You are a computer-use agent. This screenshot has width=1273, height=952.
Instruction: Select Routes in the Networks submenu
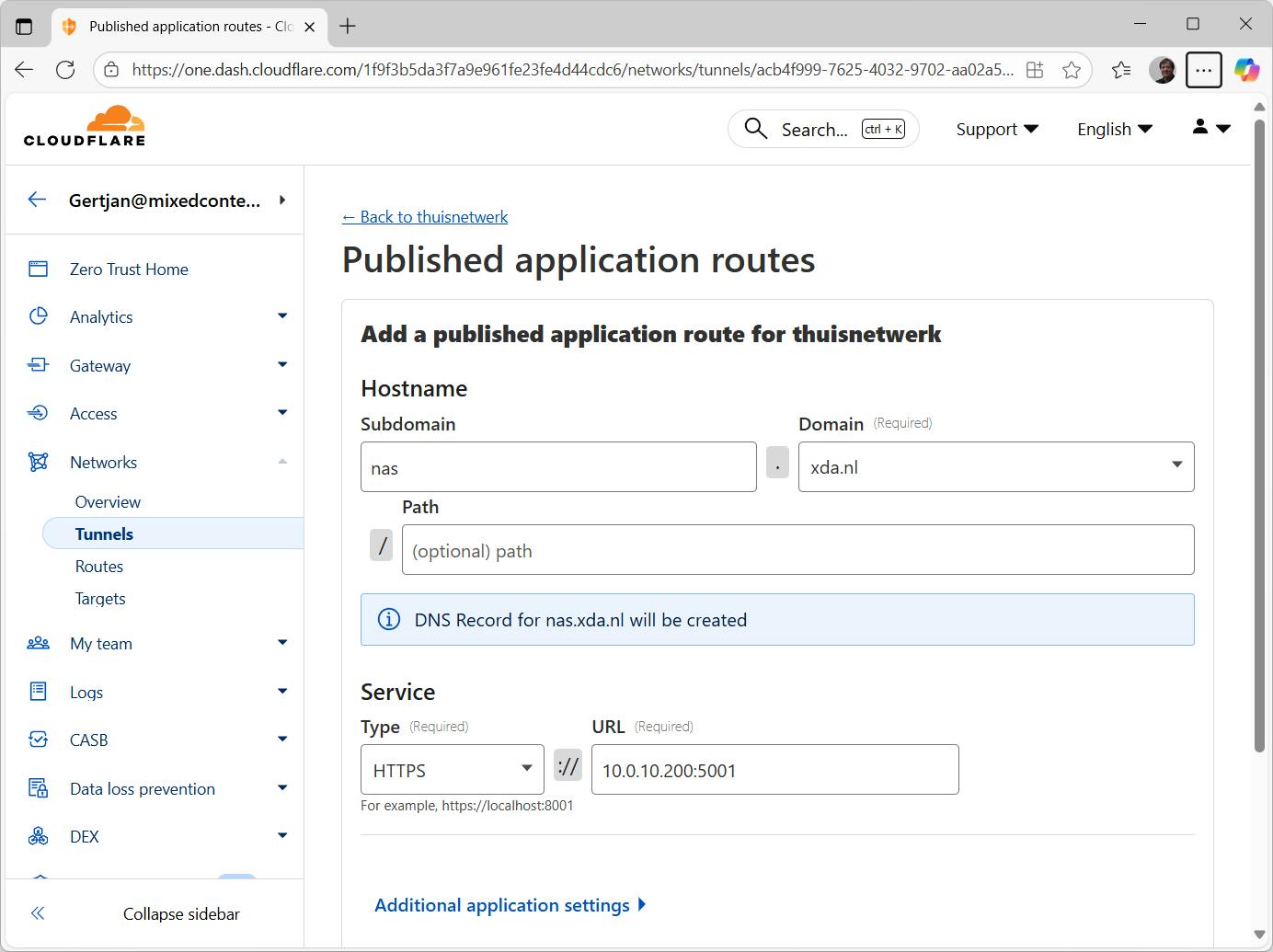point(99,567)
